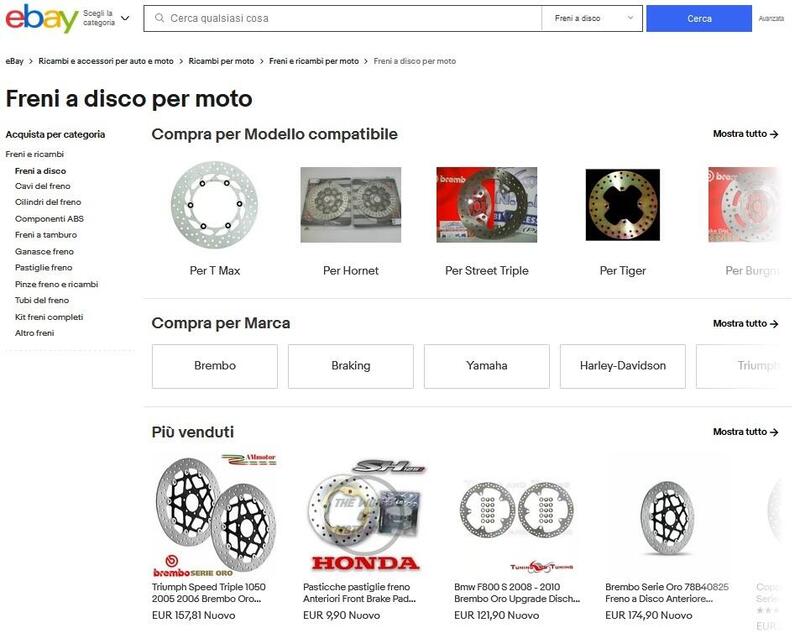Click the search magnifier icon

click(x=159, y=18)
